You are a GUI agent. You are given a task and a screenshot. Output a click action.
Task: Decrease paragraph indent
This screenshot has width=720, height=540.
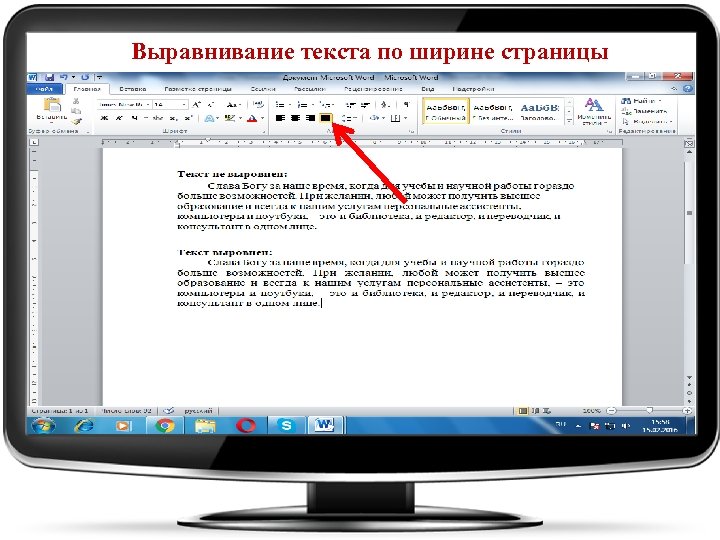click(x=350, y=105)
